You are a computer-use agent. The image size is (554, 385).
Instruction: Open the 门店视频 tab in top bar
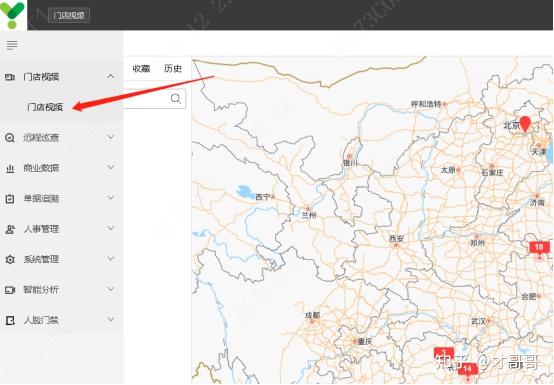pos(69,16)
